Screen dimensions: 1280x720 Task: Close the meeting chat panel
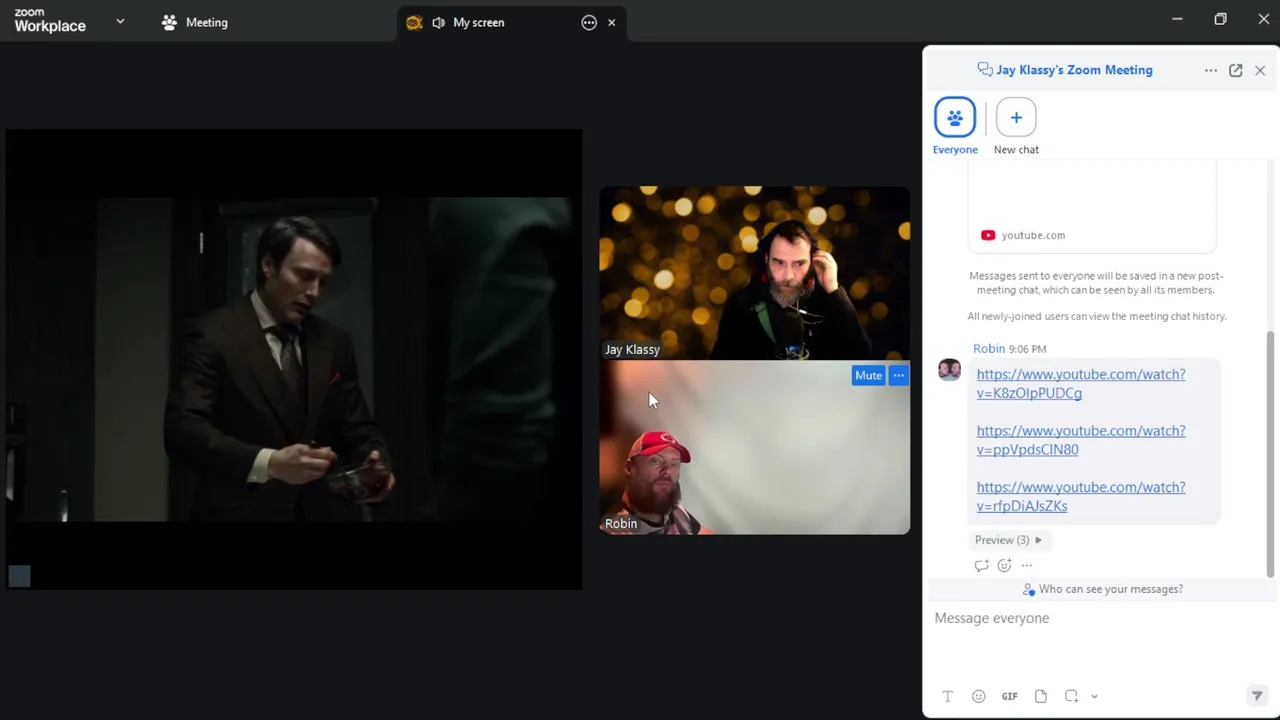(x=1260, y=70)
